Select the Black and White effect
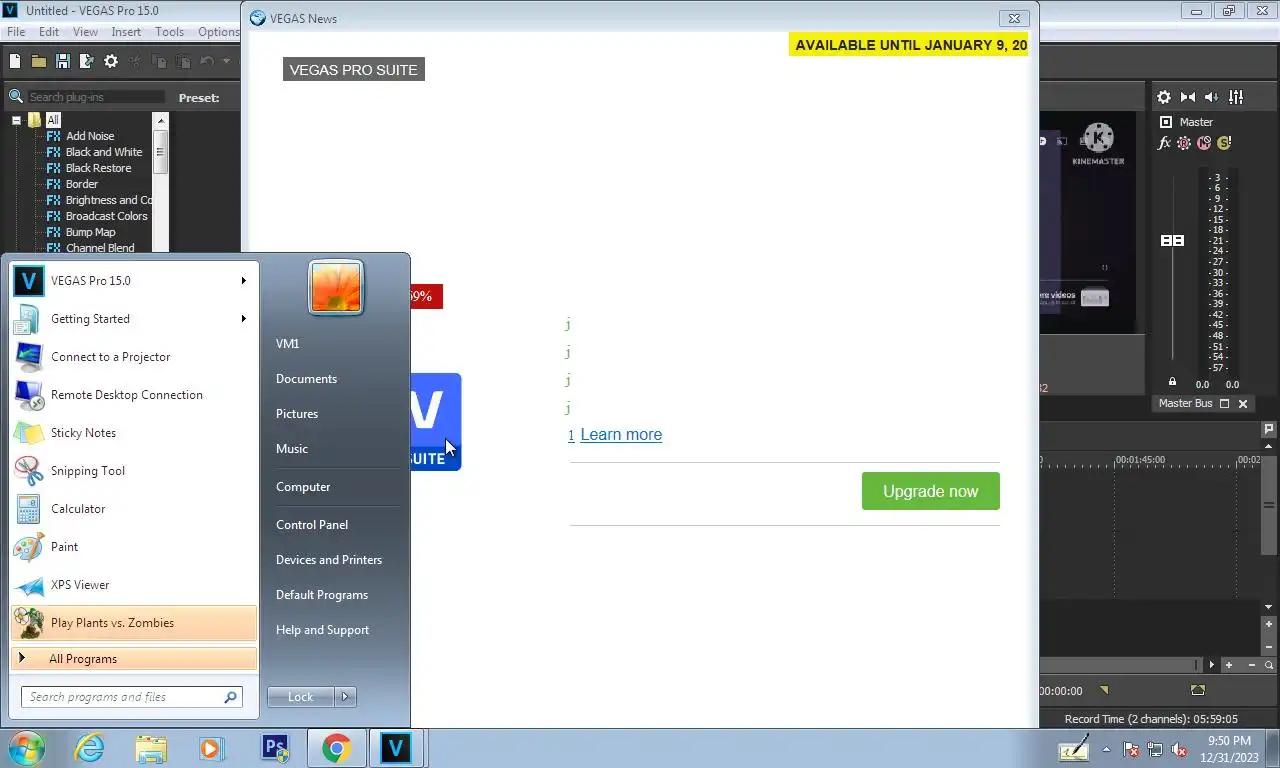Screen dimensions: 1280x768 [104, 152]
